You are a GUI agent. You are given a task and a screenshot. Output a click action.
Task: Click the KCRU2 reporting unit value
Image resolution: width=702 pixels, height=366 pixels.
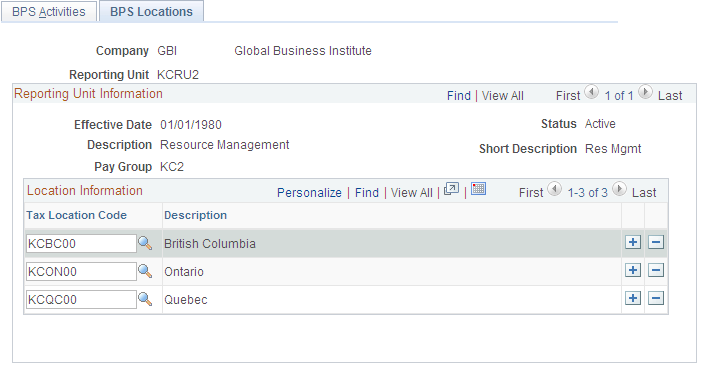tap(178, 75)
